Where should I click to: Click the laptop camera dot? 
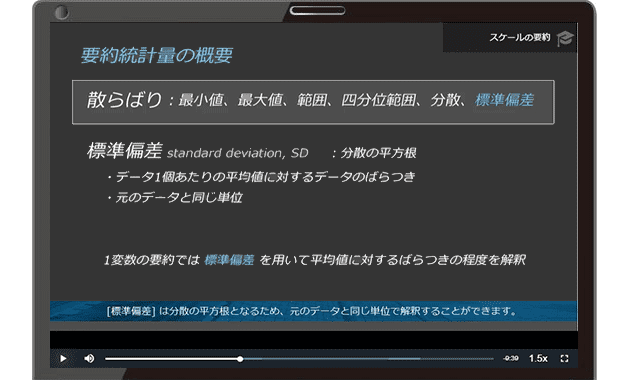pos(61,12)
